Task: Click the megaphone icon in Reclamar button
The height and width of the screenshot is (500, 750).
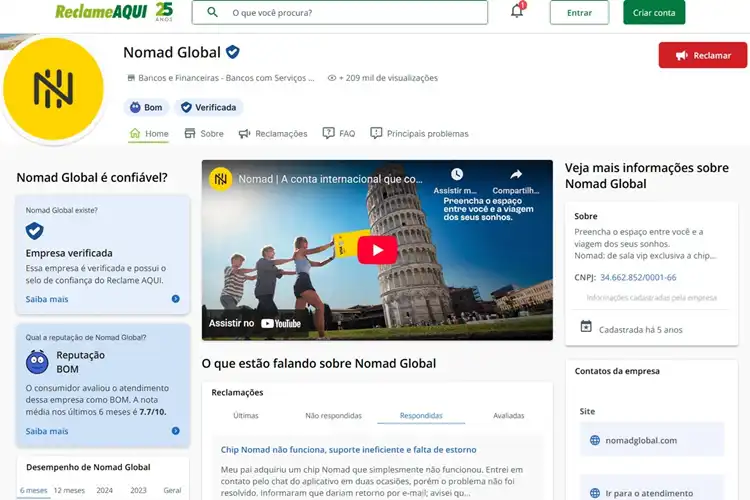Action: tap(682, 56)
